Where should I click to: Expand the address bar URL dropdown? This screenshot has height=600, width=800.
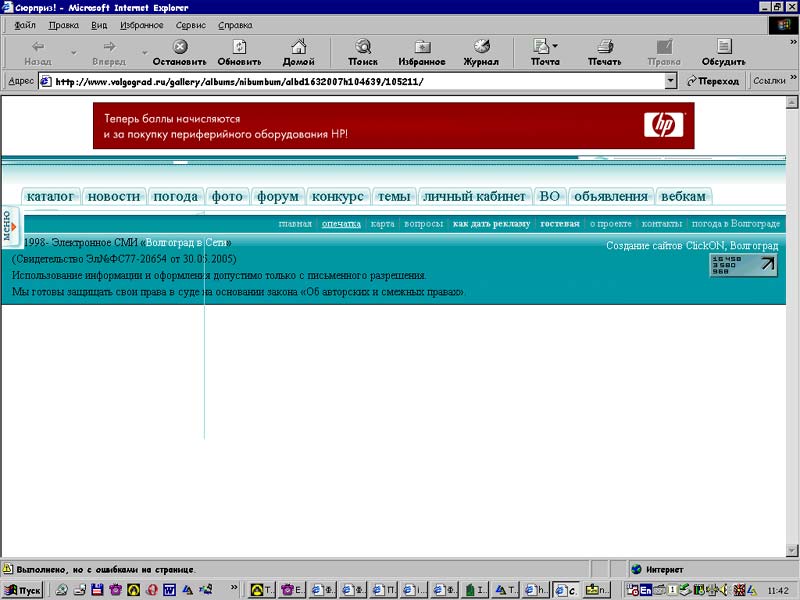[669, 81]
